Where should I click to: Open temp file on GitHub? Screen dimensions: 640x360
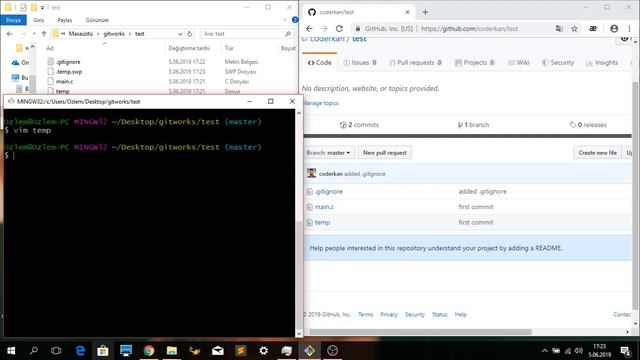[322, 222]
